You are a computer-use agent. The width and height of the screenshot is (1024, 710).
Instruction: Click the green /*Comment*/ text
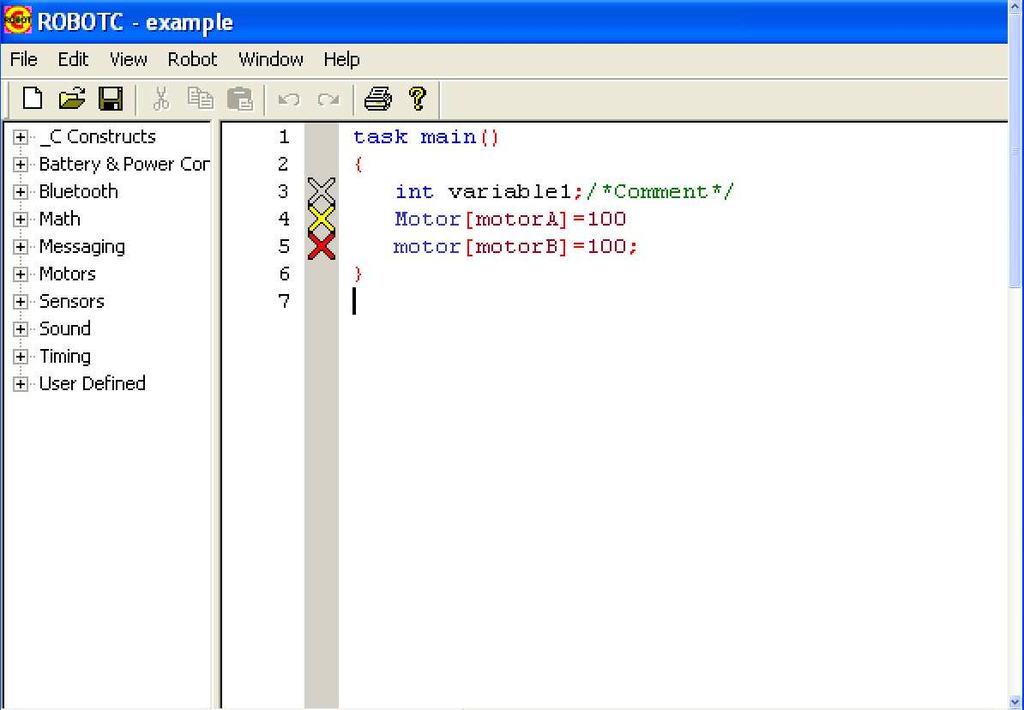point(660,191)
